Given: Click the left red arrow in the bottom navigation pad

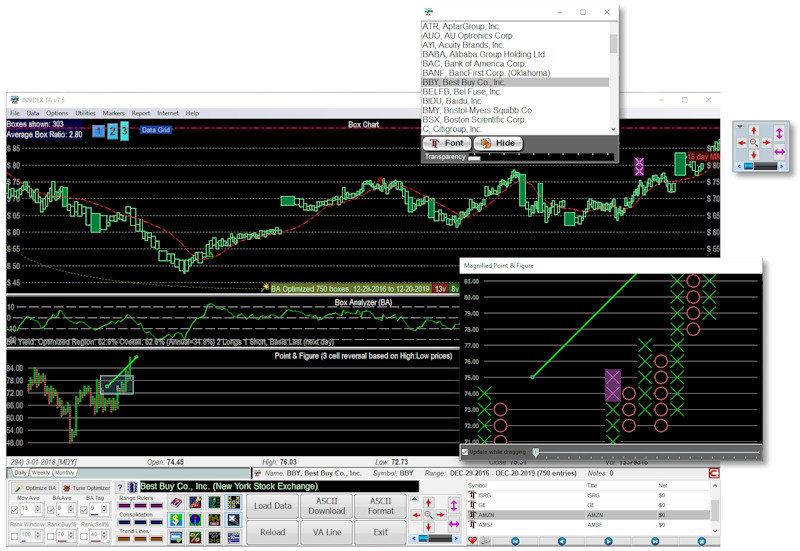Looking at the screenshot, I should pos(416,515).
